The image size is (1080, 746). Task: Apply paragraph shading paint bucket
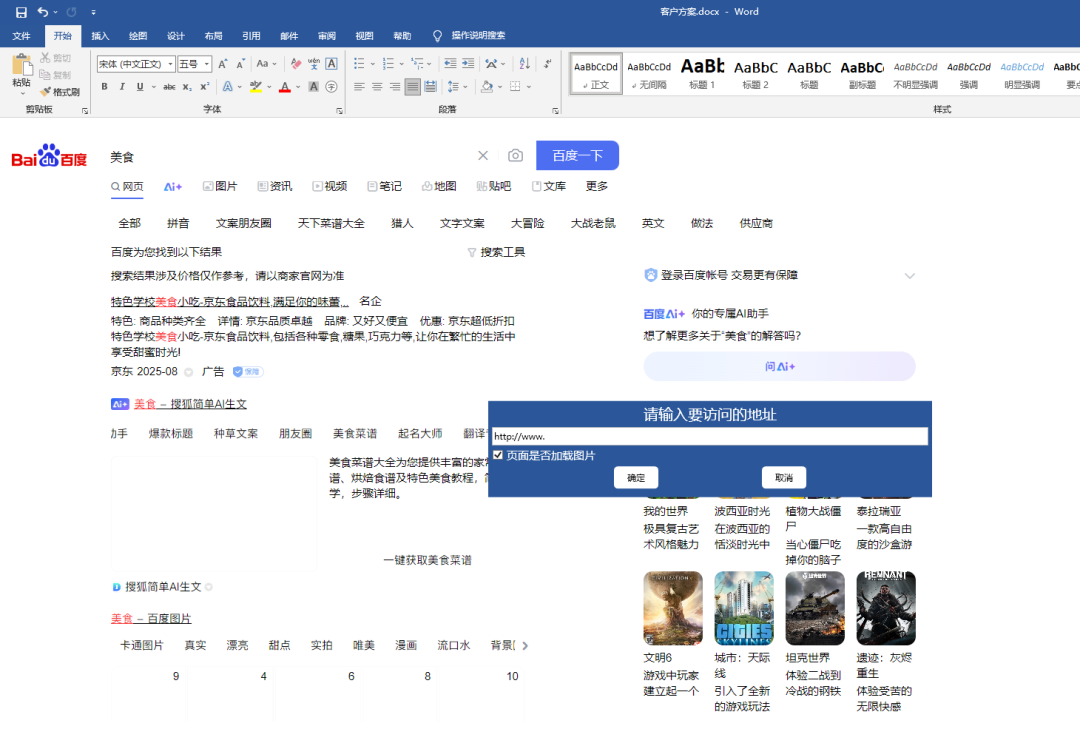[487, 87]
